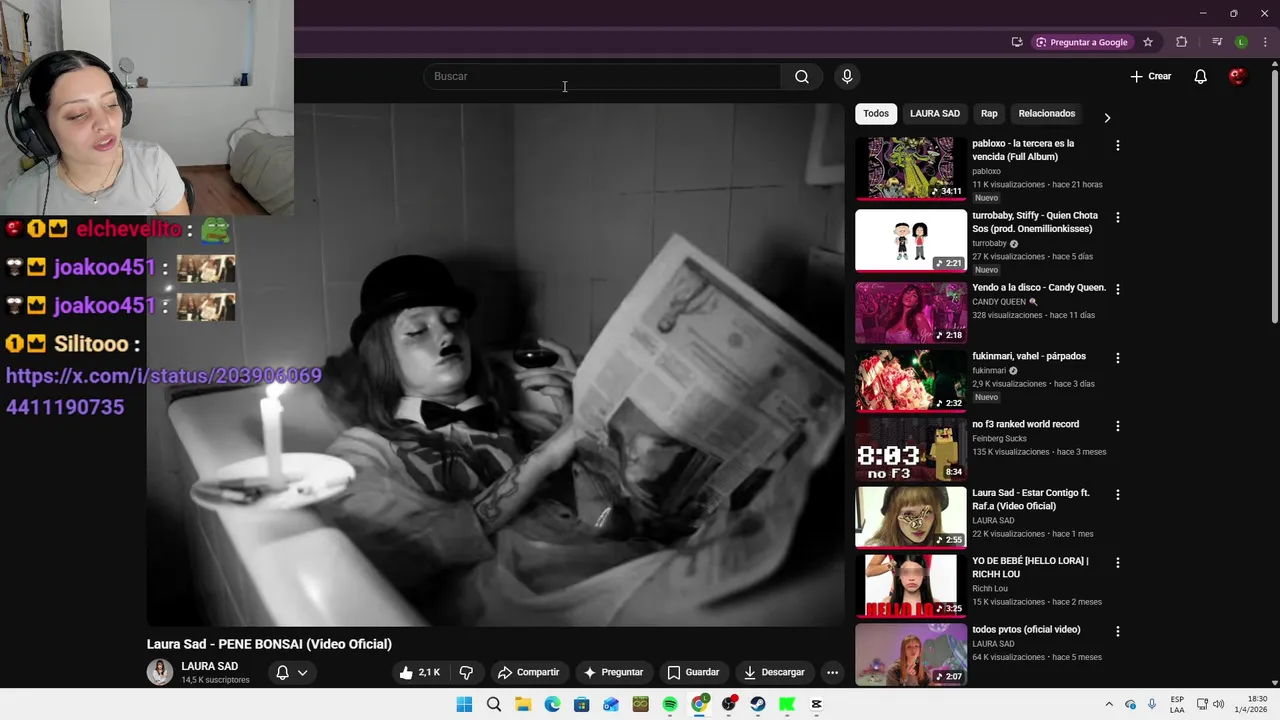Open todos pvtos video thumbnail
1280x720 pixels.
click(911, 655)
